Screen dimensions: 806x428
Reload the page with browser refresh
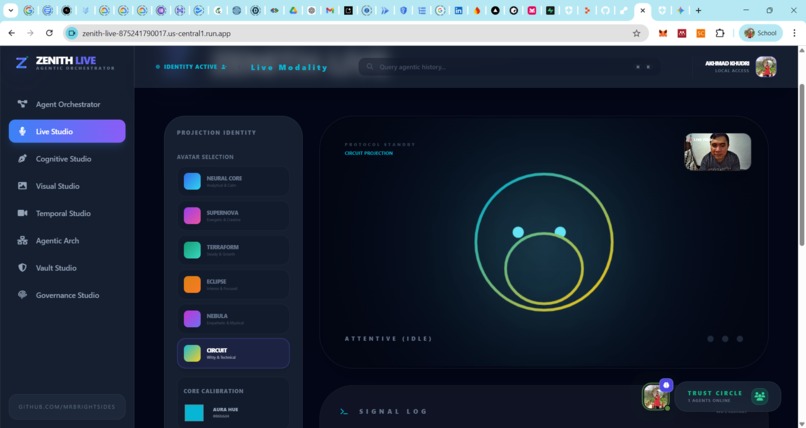tap(49, 33)
